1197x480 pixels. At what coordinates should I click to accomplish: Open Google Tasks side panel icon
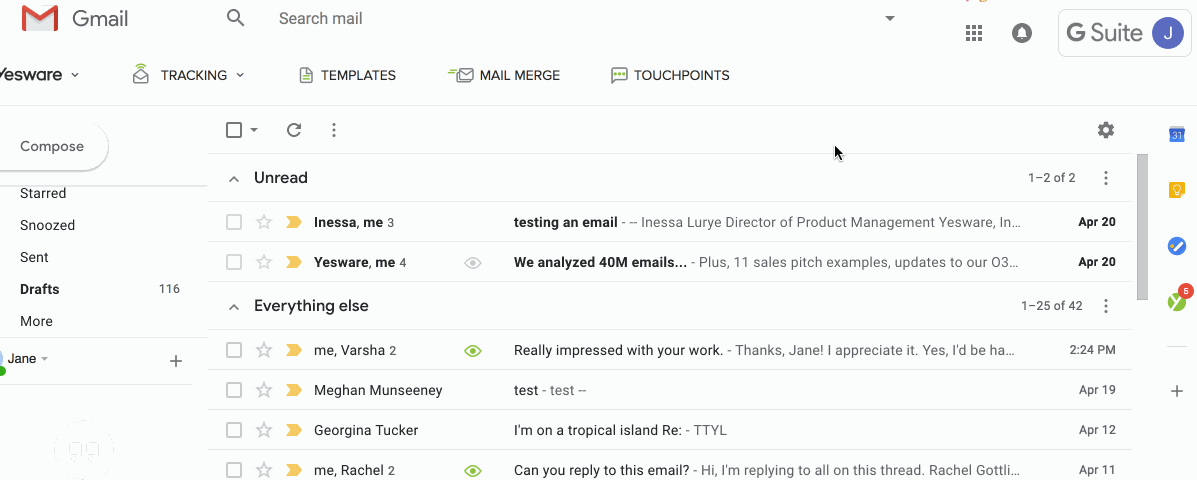click(x=1177, y=246)
